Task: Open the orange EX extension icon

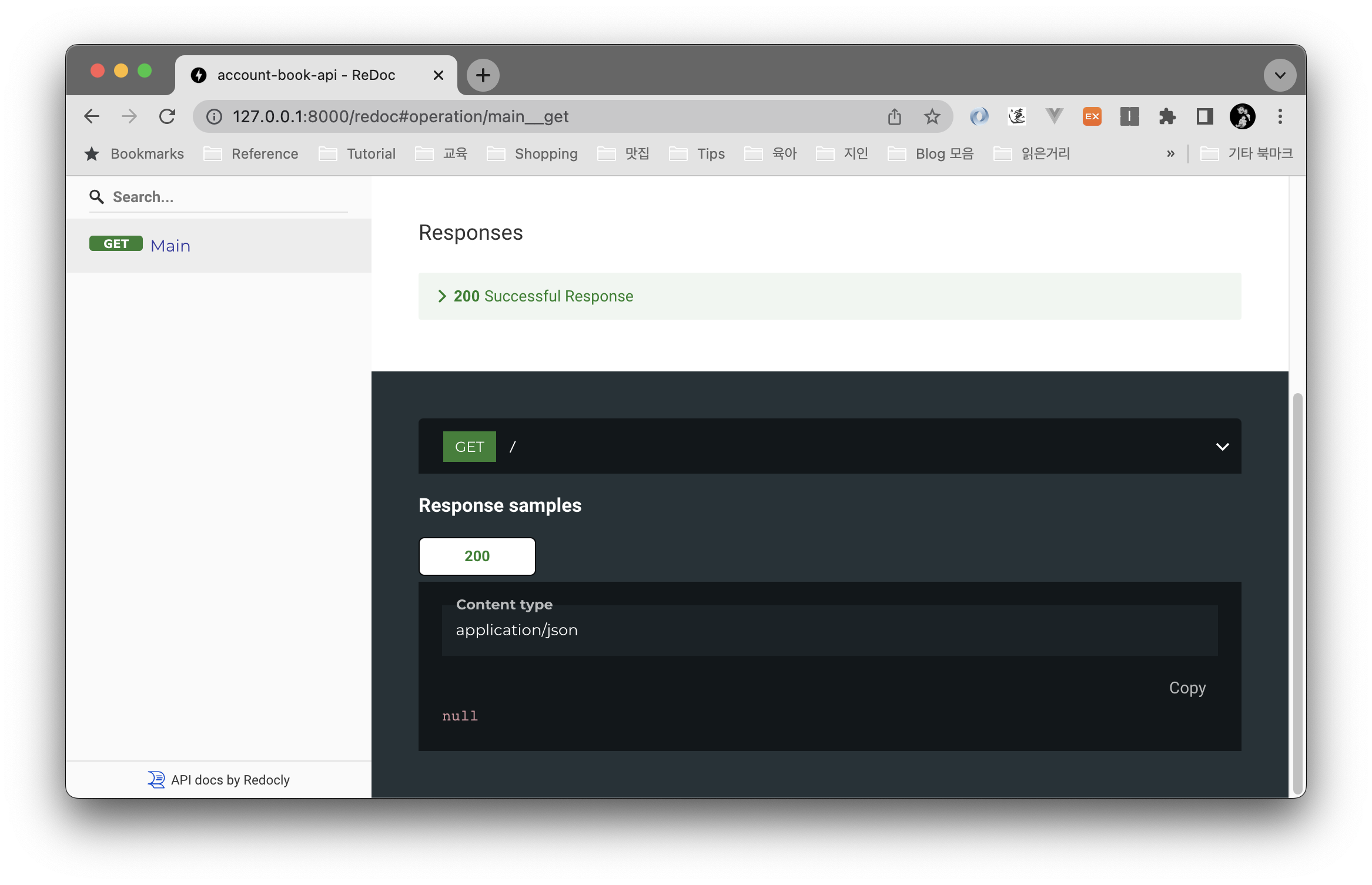Action: click(1092, 116)
